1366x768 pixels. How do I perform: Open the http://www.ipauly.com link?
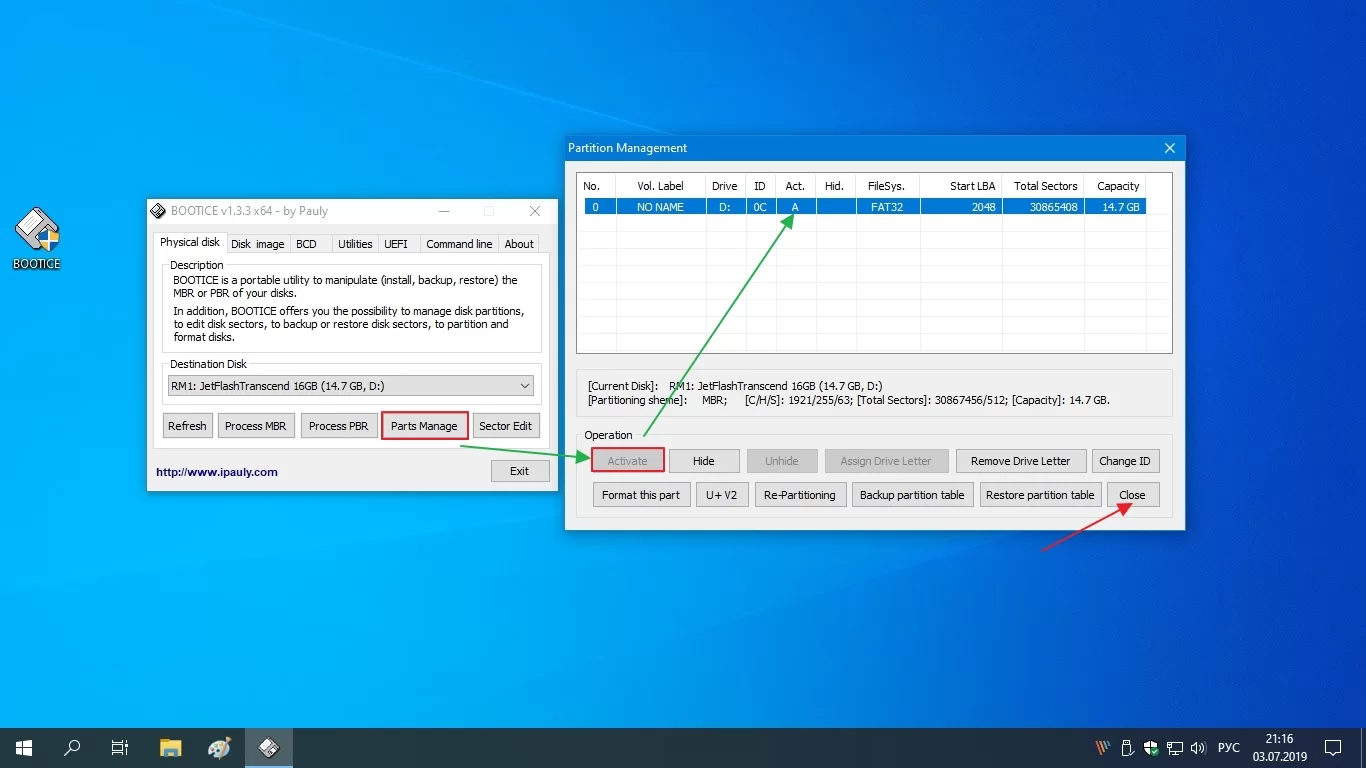coord(217,472)
